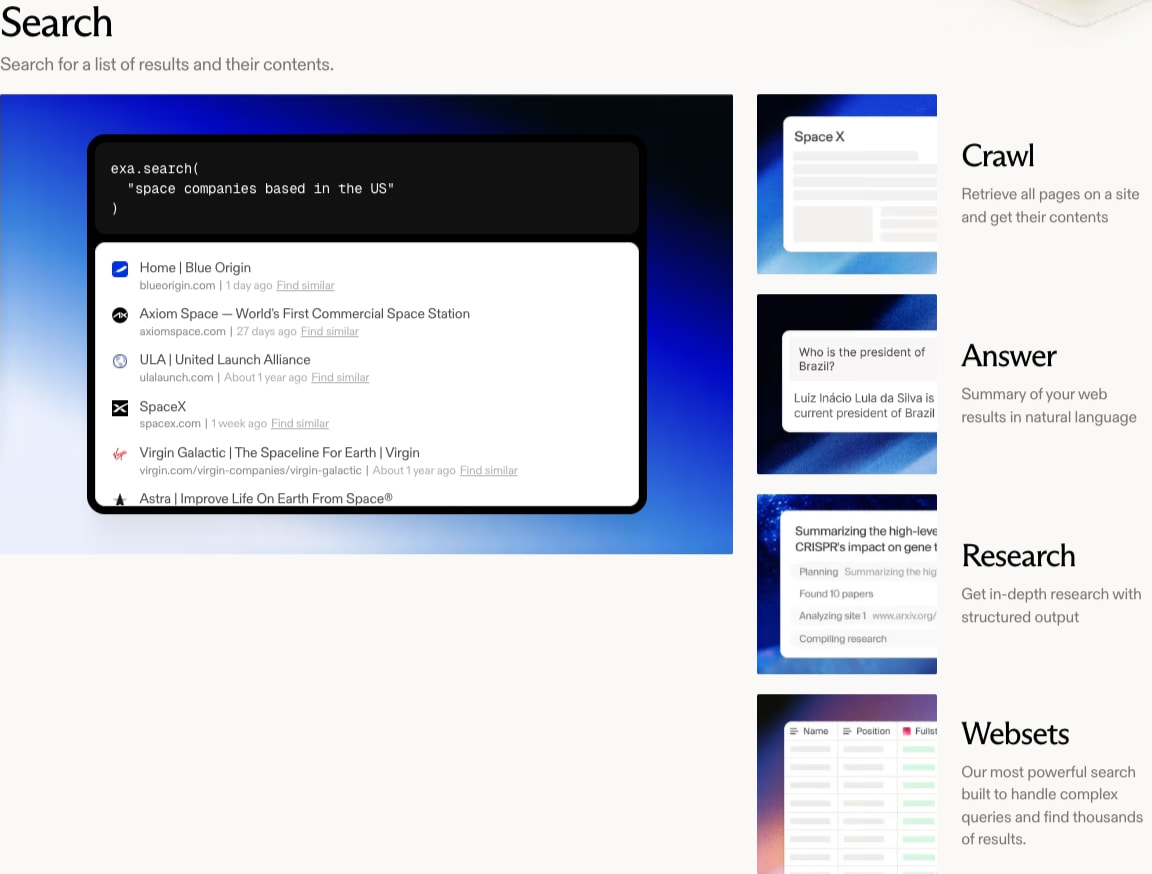Select the Websets feature thumbnail
The height and width of the screenshot is (874, 1152).
tap(846, 784)
